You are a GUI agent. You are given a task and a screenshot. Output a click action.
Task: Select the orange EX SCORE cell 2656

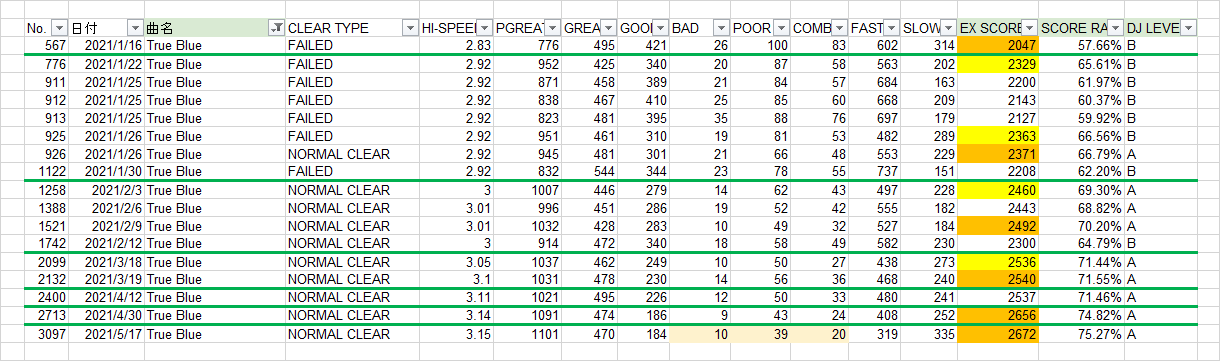(x=998, y=315)
